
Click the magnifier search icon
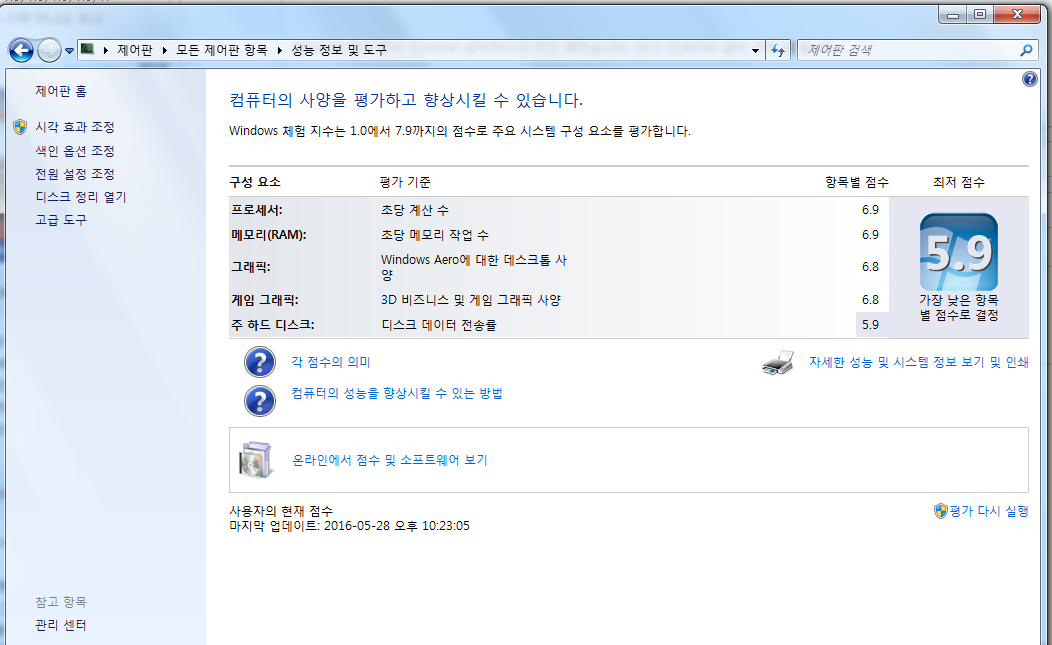tap(1026, 50)
